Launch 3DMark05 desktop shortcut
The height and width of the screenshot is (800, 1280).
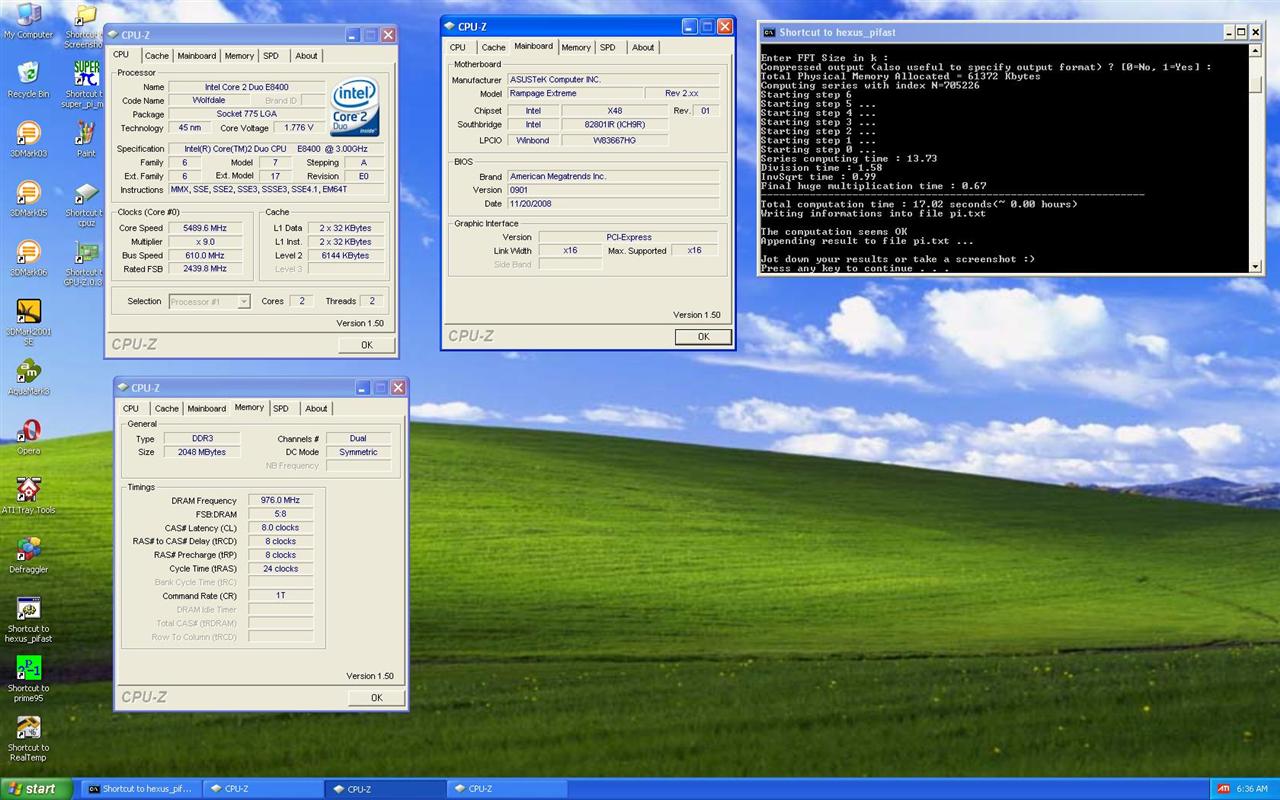(28, 192)
